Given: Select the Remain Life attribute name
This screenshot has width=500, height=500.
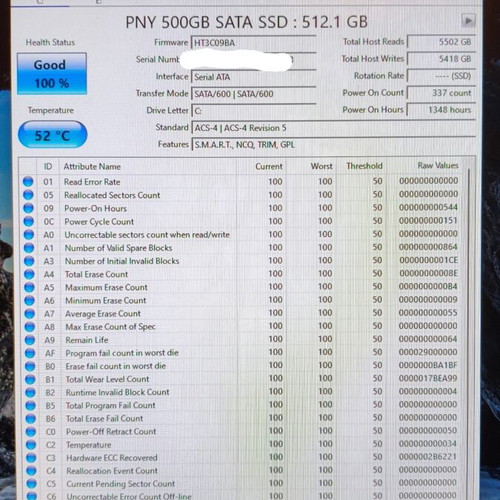Looking at the screenshot, I should tap(87, 340).
